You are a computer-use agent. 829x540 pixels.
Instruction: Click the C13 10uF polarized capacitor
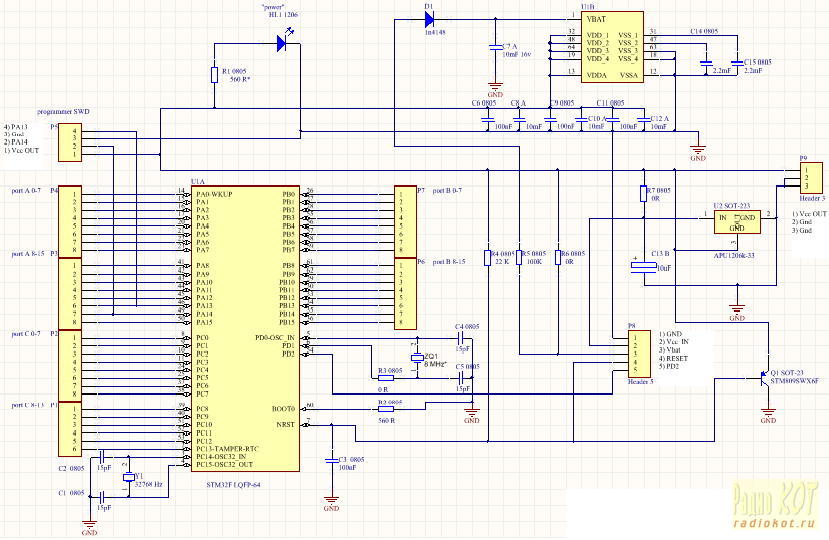[x=637, y=265]
